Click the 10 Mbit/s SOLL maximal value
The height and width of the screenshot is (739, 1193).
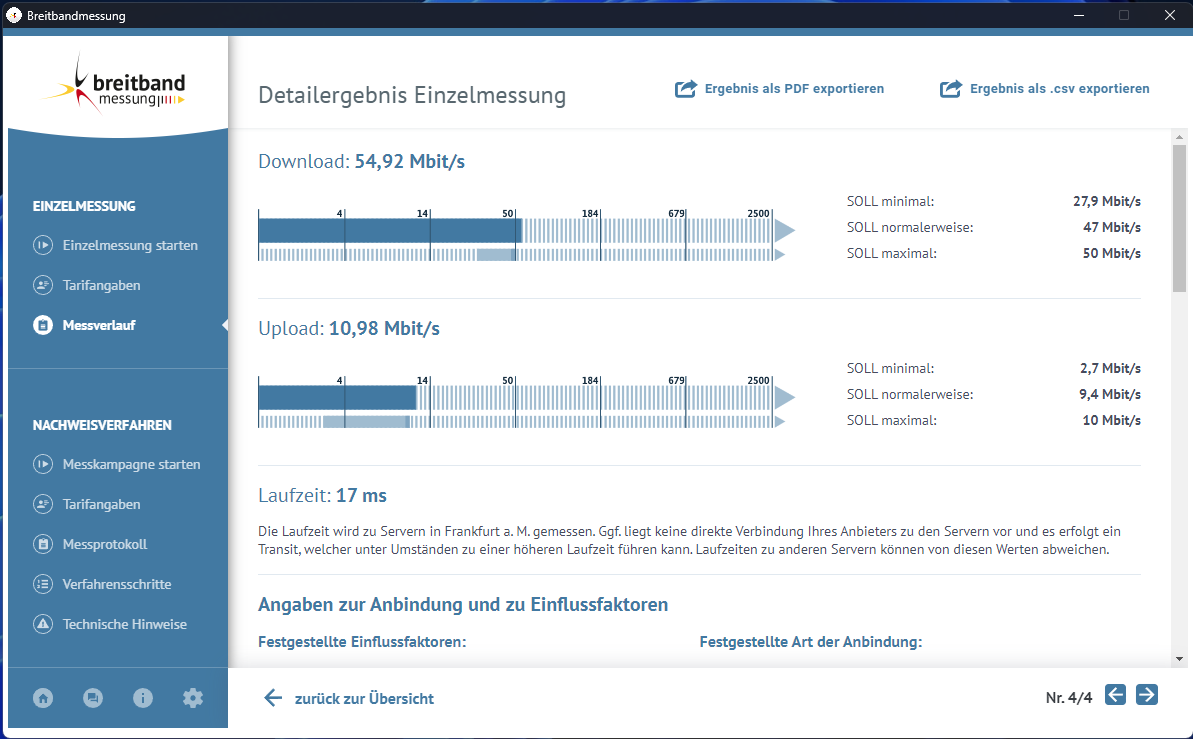[1112, 420]
